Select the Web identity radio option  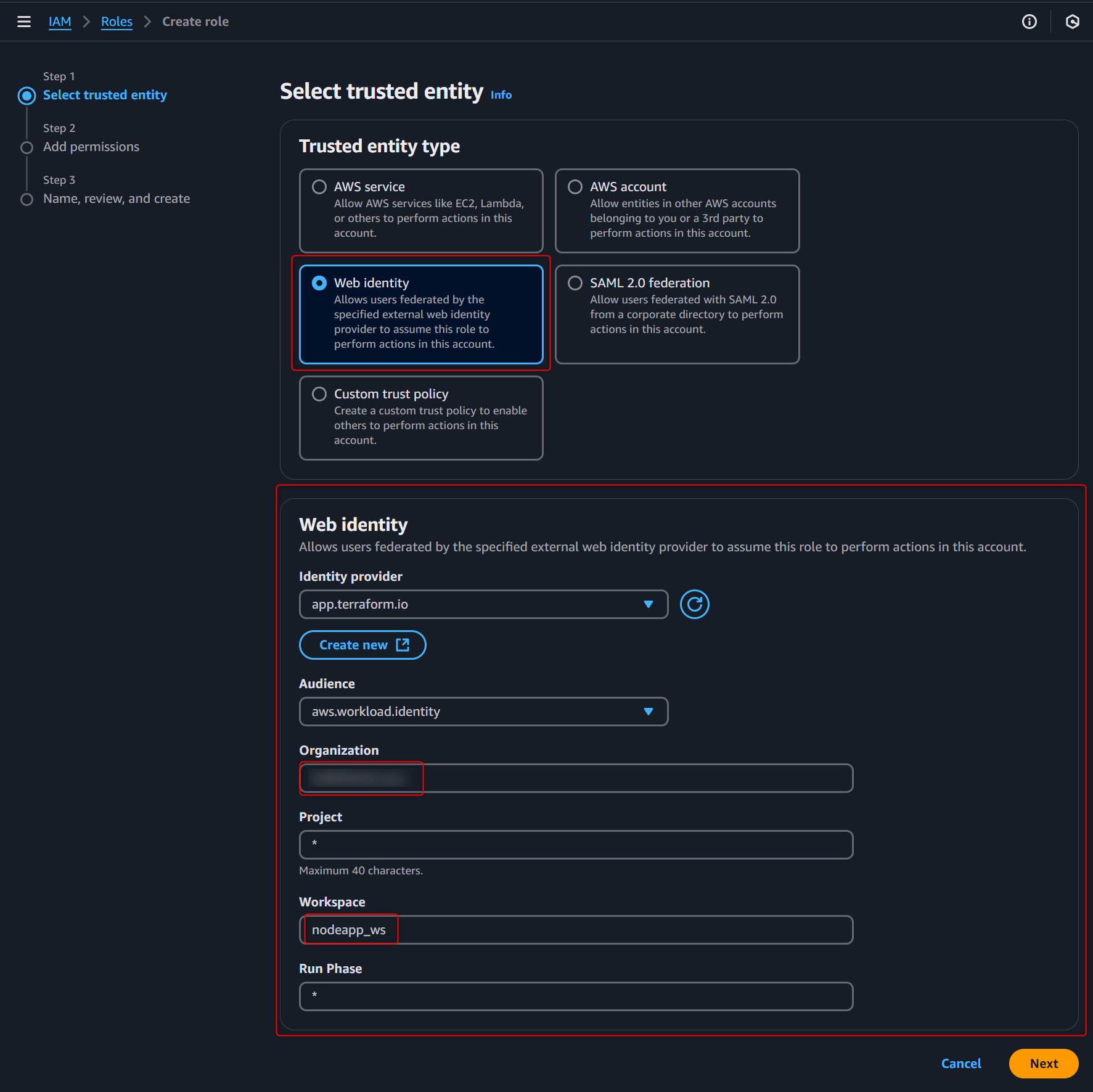(319, 283)
